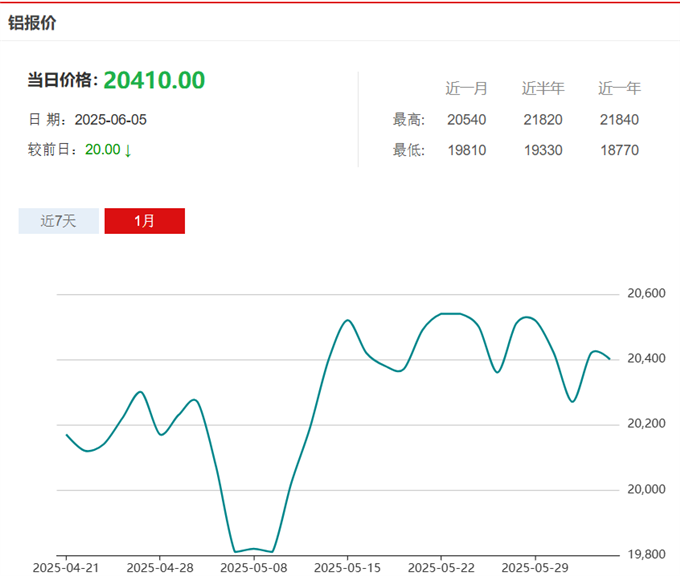Click the 2025-05-22 axis label
Viewport: 680px width, 576px height.
click(441, 567)
